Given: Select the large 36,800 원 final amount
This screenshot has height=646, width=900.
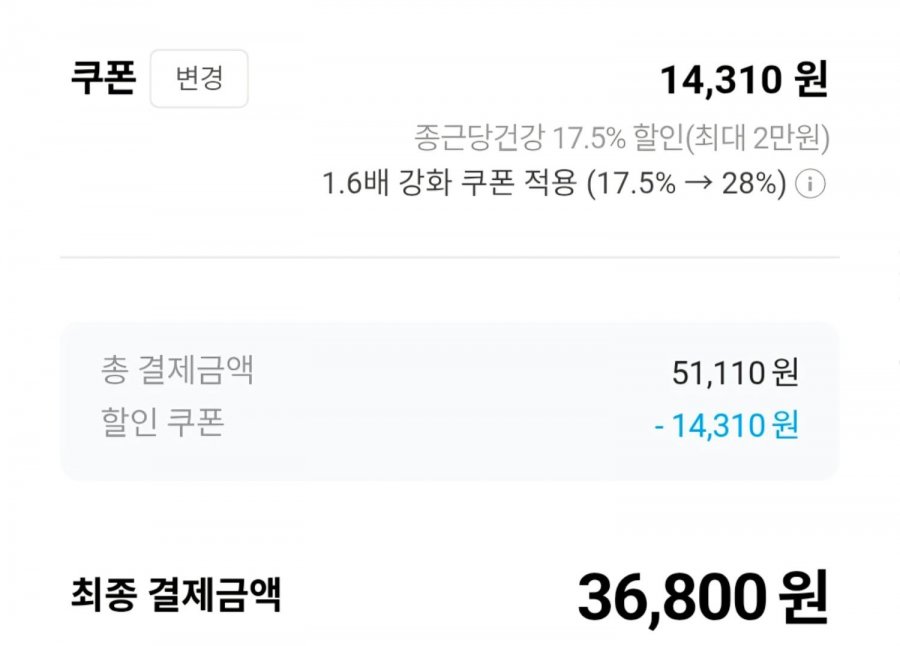Looking at the screenshot, I should point(702,597).
